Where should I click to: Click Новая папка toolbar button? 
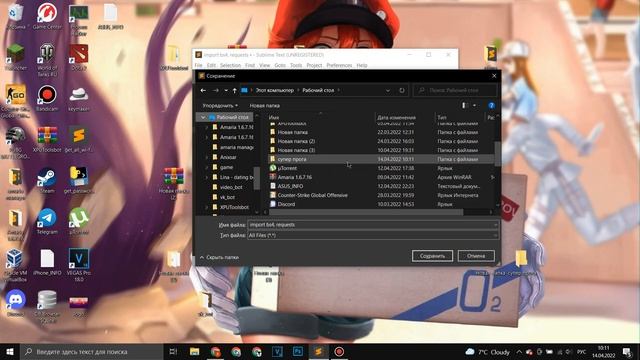(264, 105)
